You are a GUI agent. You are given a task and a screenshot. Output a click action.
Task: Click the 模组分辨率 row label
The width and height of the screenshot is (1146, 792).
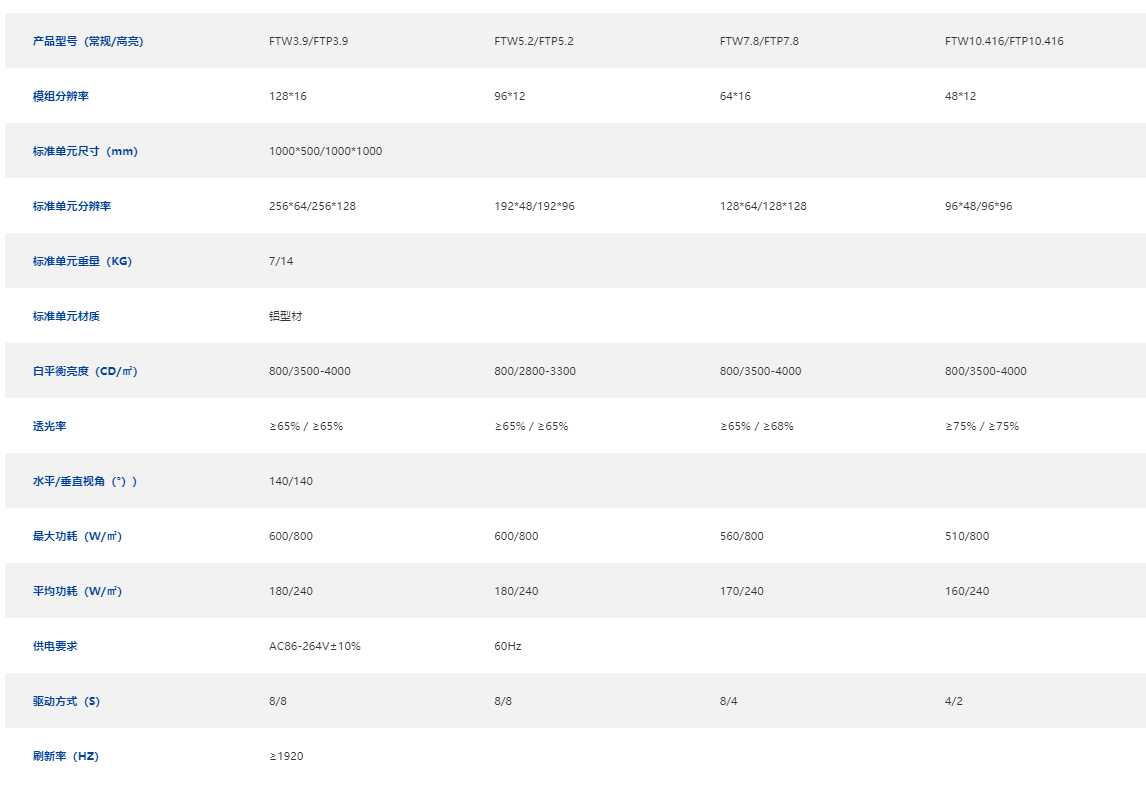coord(61,96)
